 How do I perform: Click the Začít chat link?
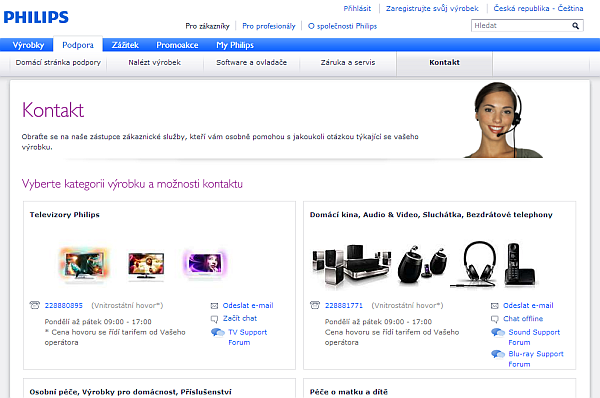tap(240, 318)
